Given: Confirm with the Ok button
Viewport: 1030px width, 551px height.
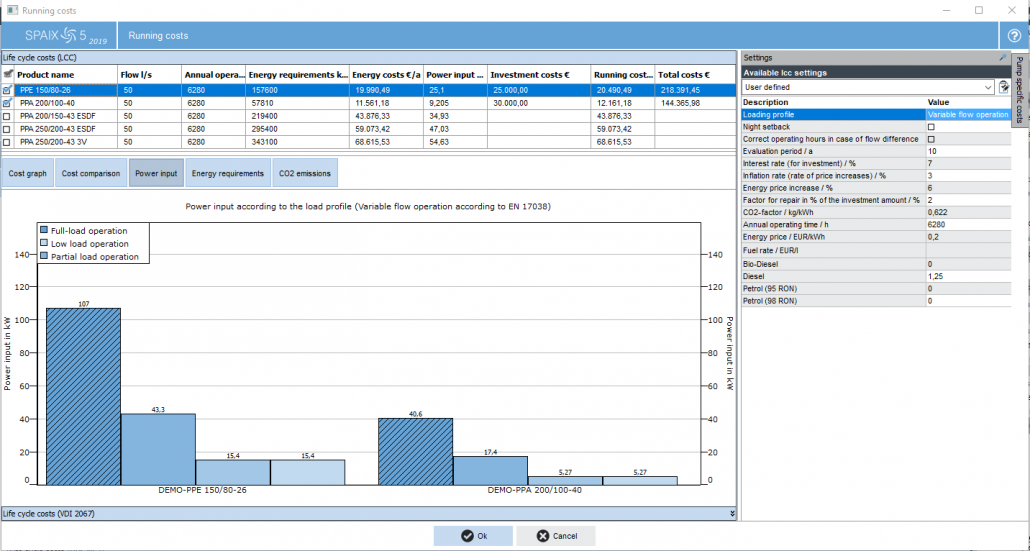Looking at the screenshot, I should pyautogui.click(x=473, y=536).
